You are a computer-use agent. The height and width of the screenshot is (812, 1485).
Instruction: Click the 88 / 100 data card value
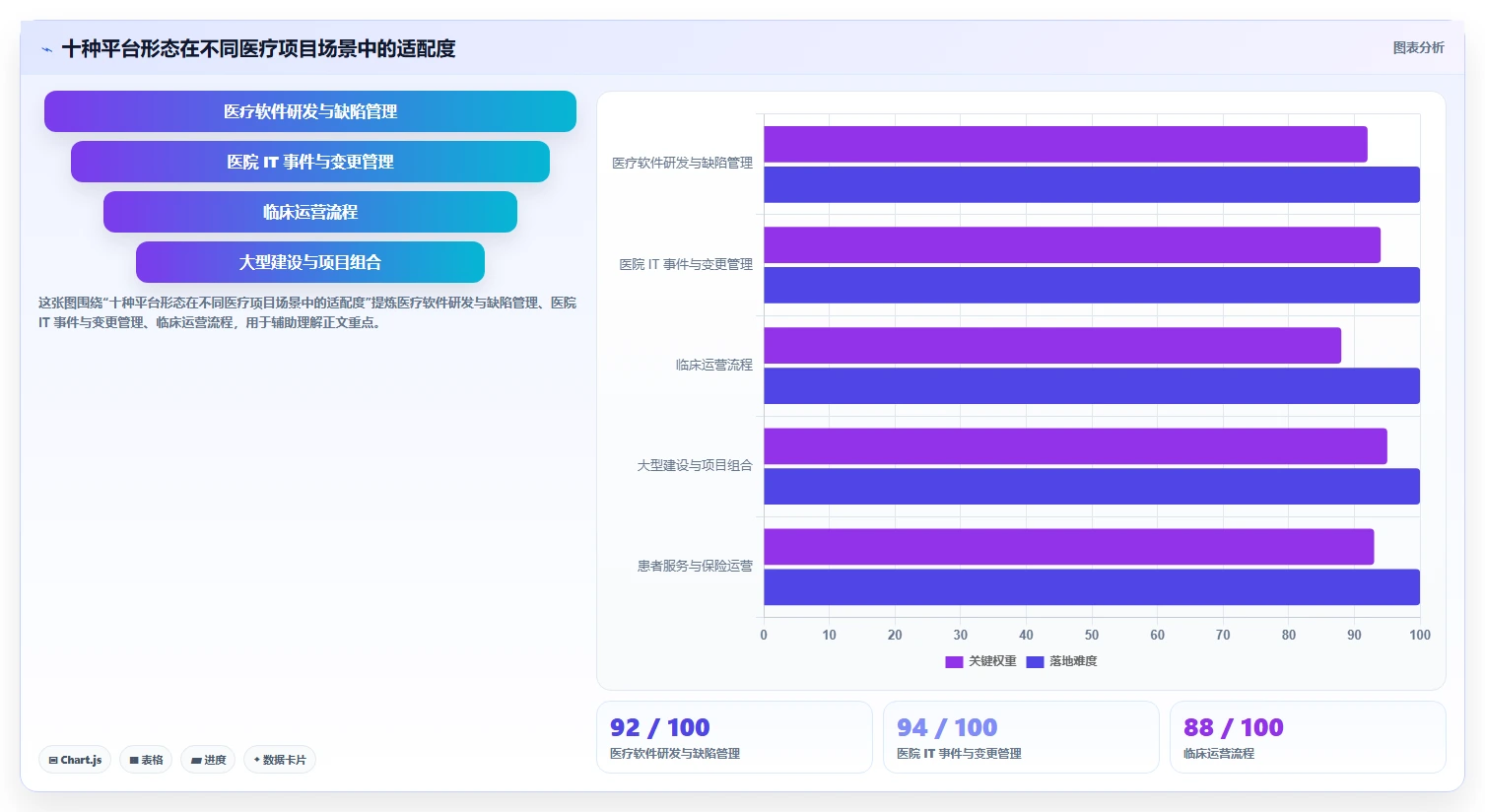(1234, 727)
